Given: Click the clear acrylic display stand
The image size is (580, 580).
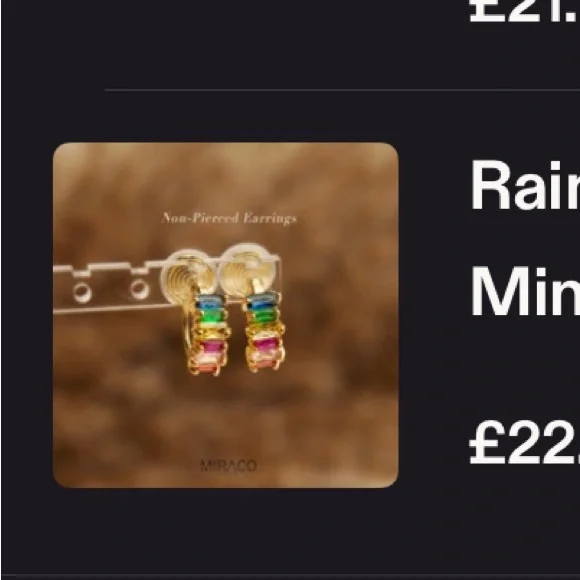Looking at the screenshot, I should (166, 285).
